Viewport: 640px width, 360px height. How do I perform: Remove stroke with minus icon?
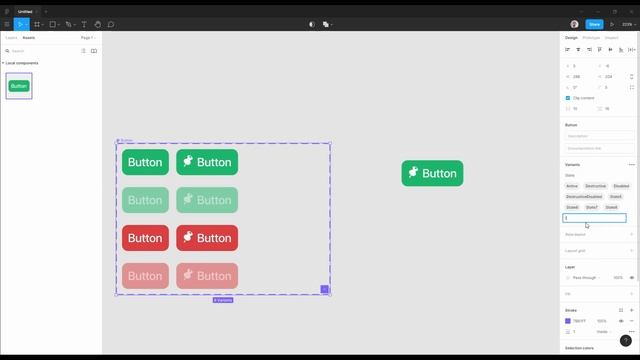[x=631, y=321]
